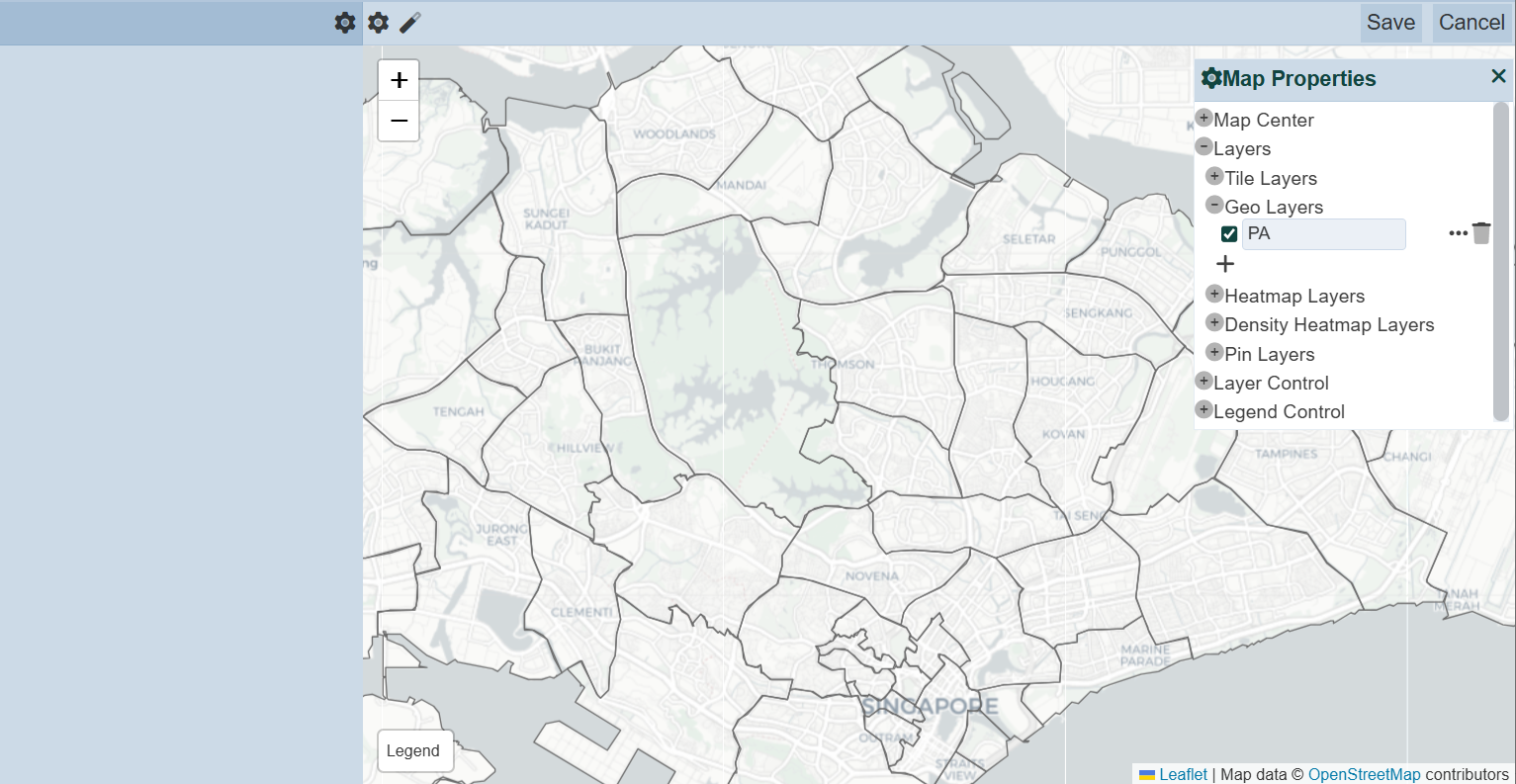Screen dimensions: 1516x784
Task: Expand the Map Center node
Action: [x=1204, y=119]
